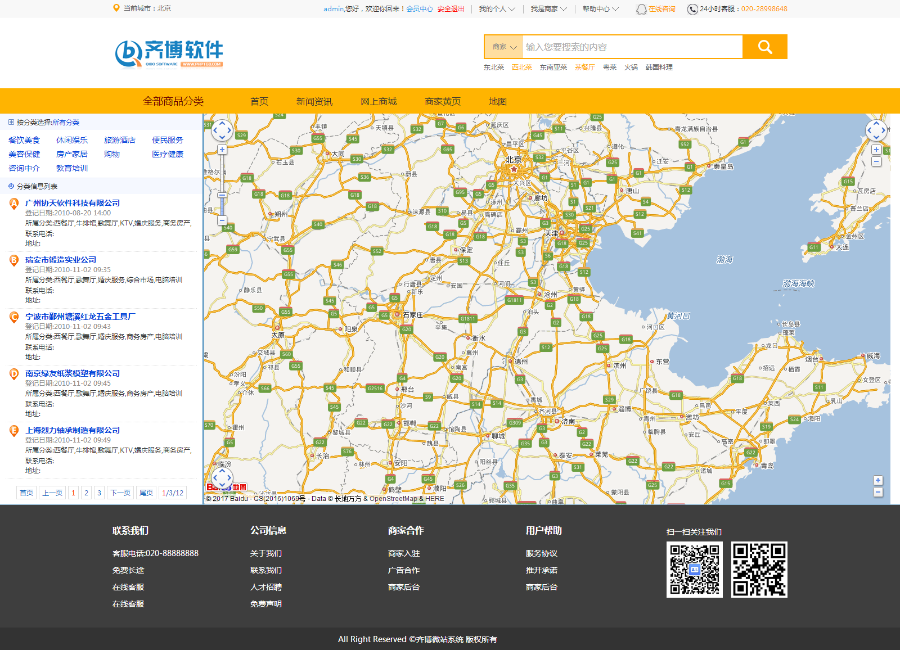Click the left map zoom slider handle
Viewport: 900px width, 650px height.
tap(222, 195)
